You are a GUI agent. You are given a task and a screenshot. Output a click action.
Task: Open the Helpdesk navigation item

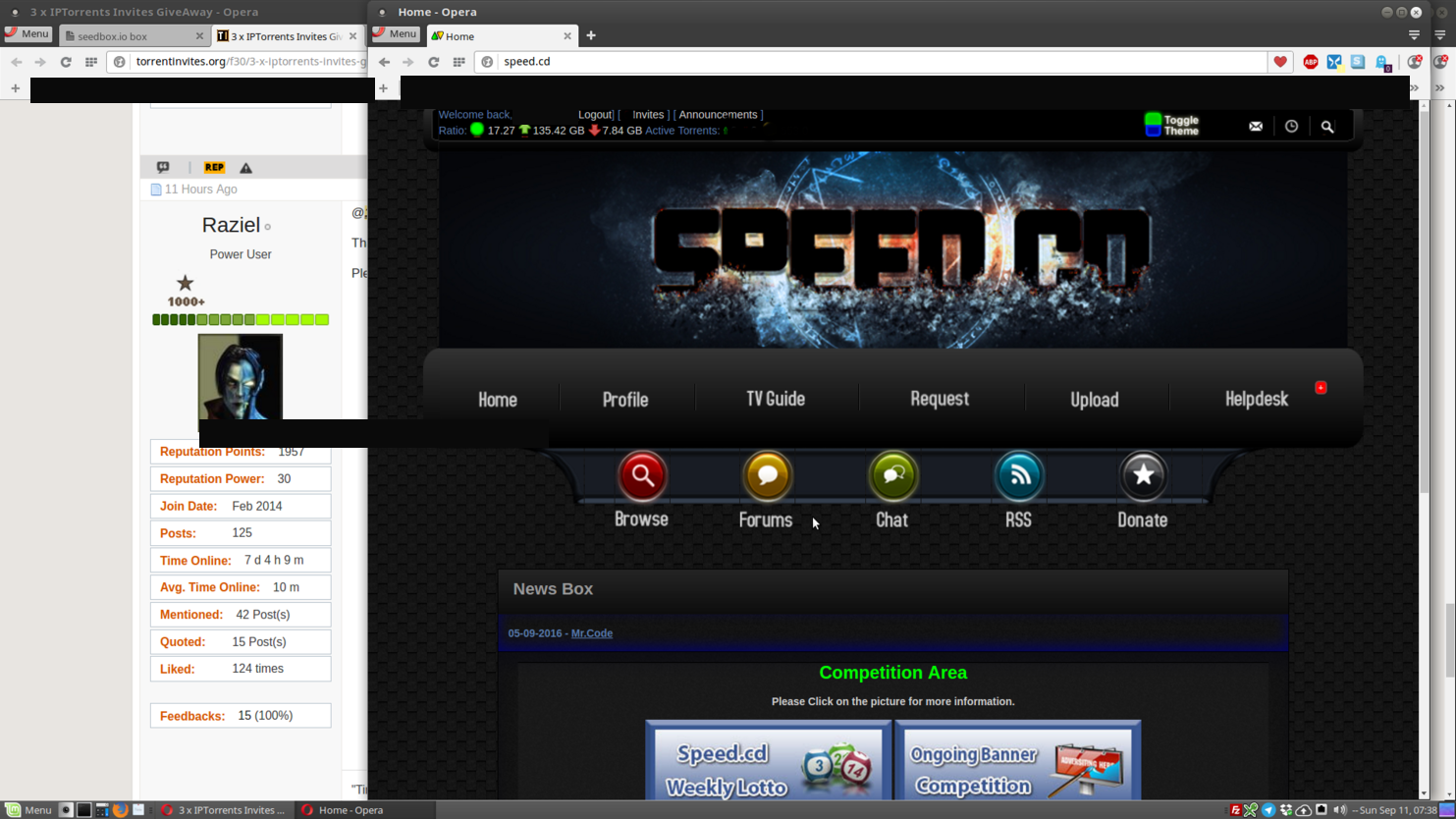[1257, 399]
